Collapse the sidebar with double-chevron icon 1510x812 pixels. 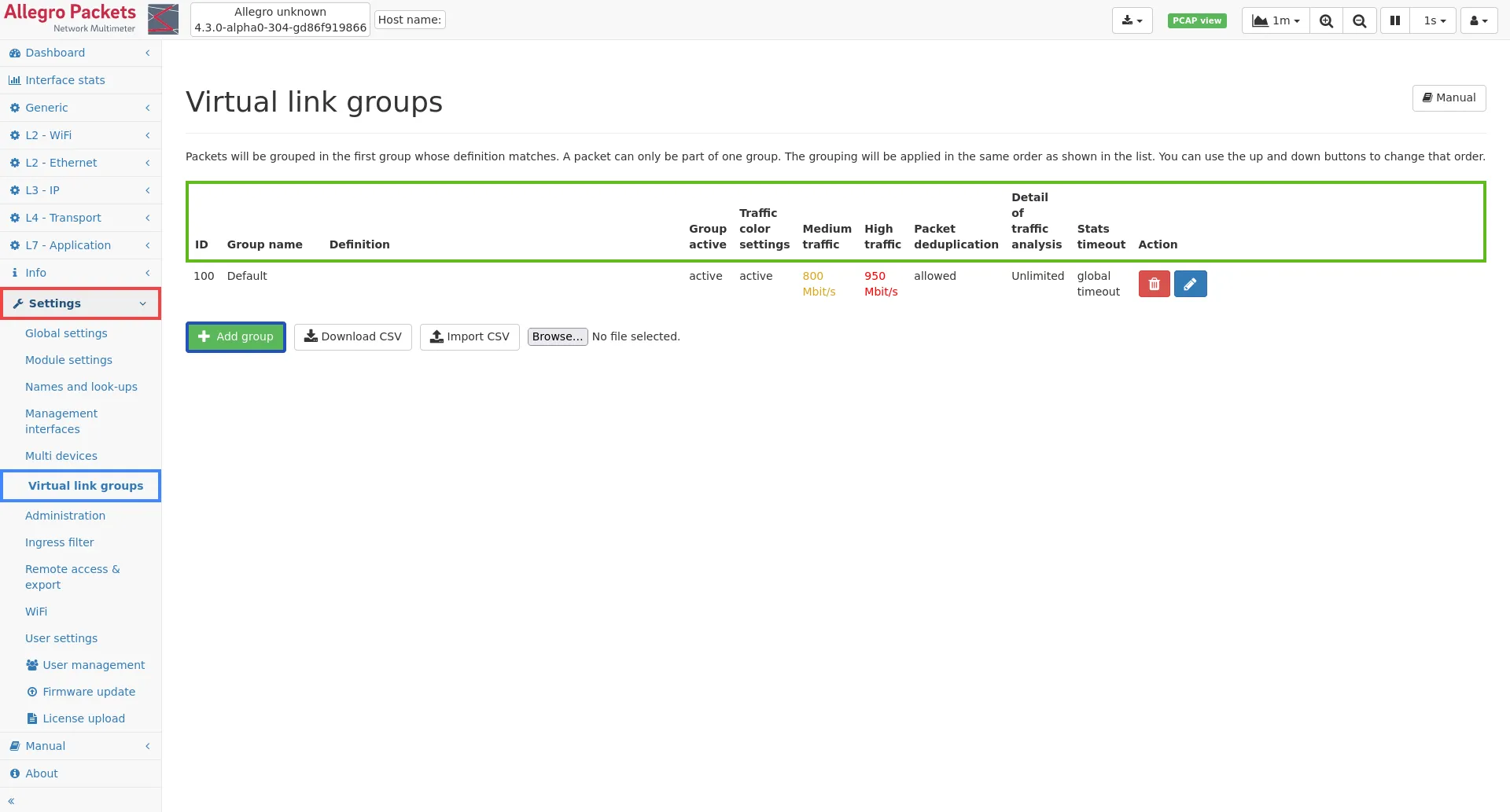coord(11,801)
